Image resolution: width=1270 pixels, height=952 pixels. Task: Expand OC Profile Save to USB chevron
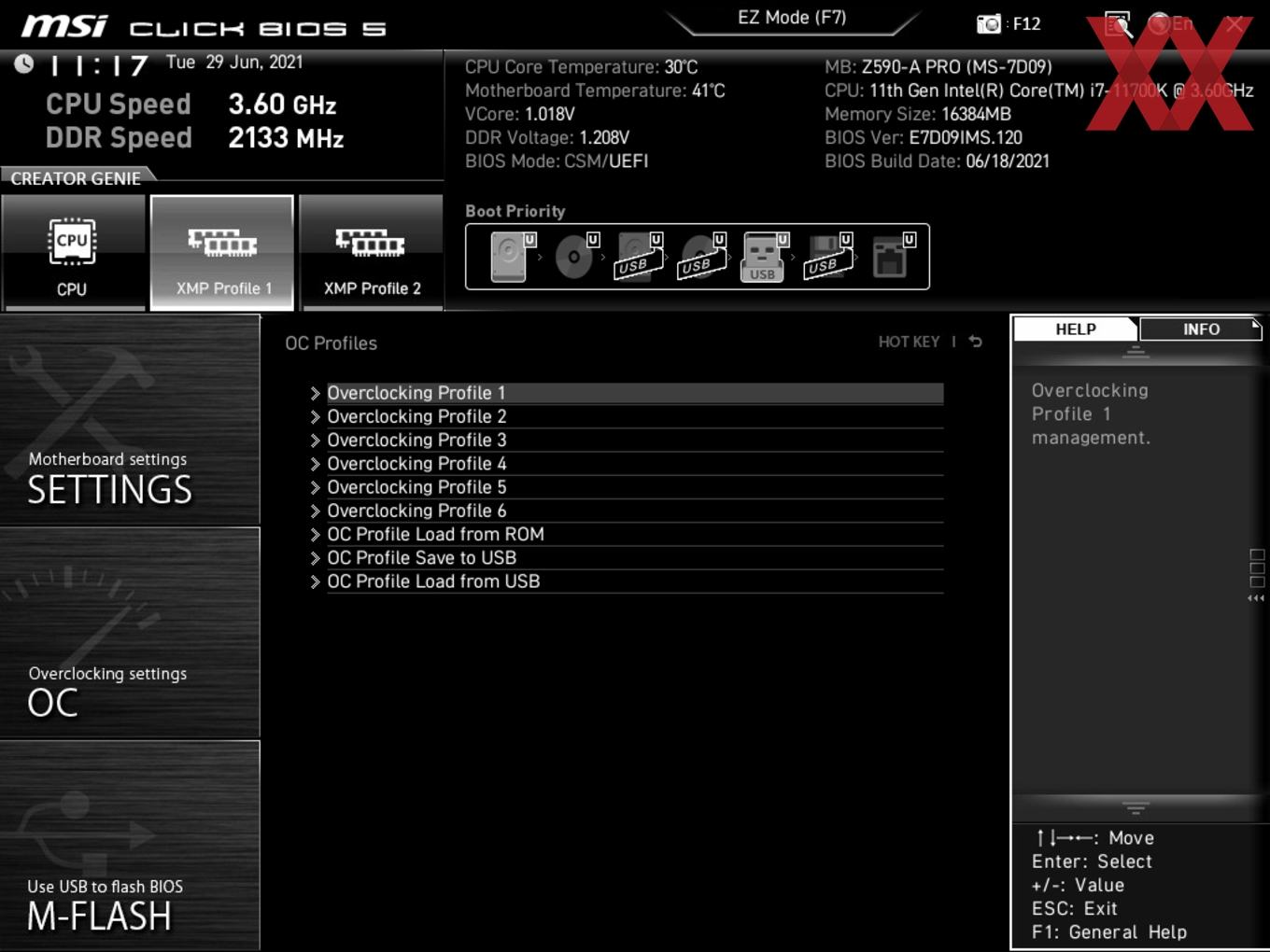coord(316,558)
